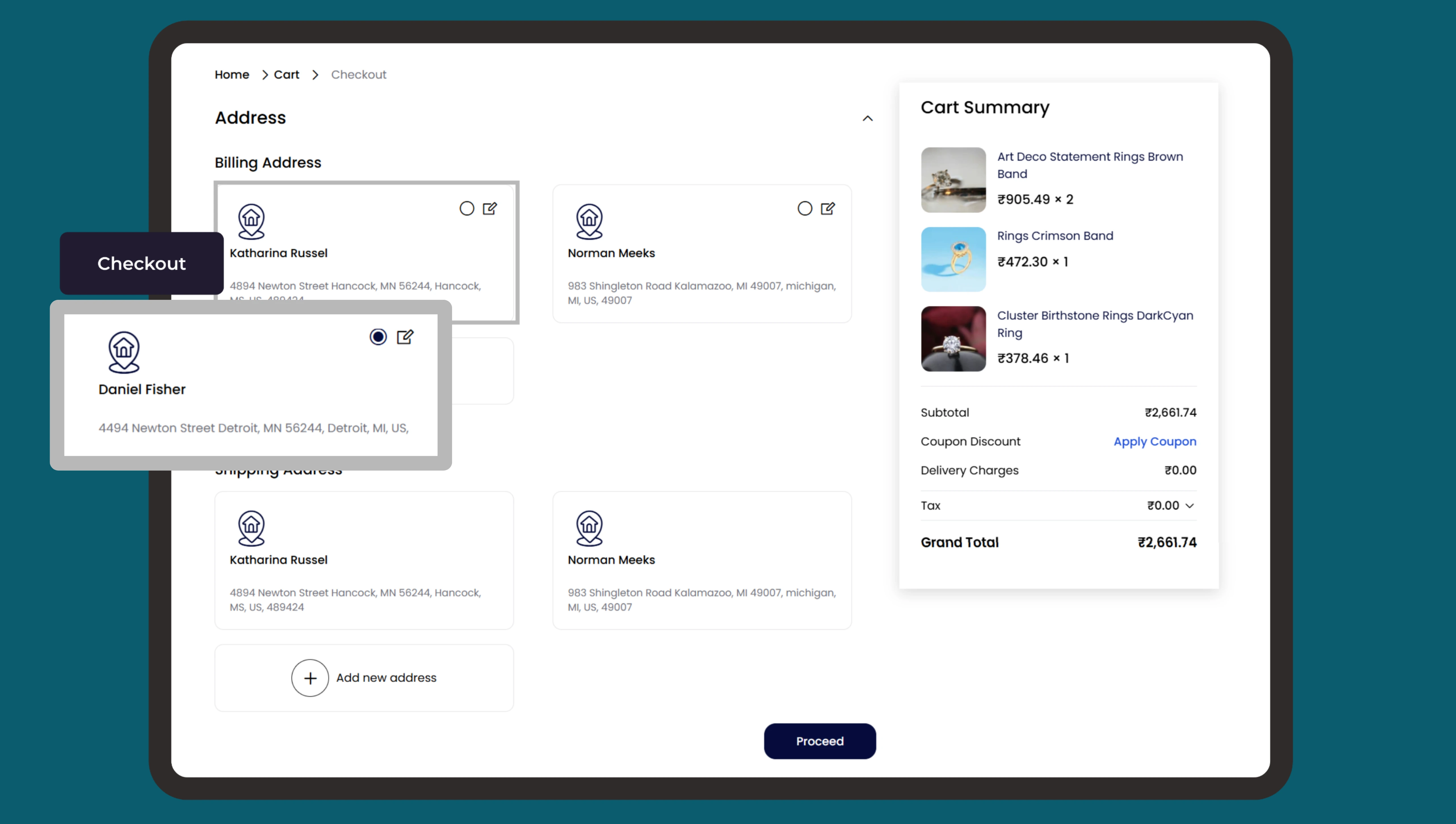The width and height of the screenshot is (1456, 824).
Task: Click Katharina Russel shipping home pin icon
Action: click(251, 528)
